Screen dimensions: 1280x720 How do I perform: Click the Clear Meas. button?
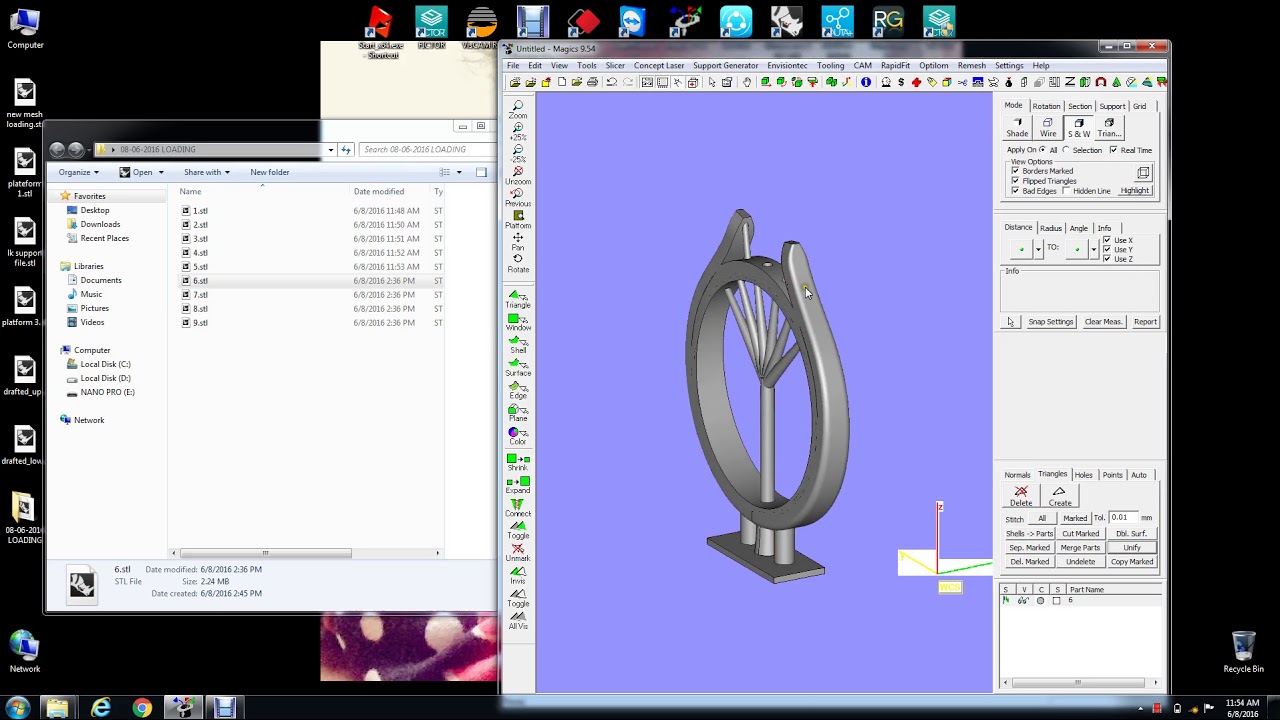point(1103,322)
